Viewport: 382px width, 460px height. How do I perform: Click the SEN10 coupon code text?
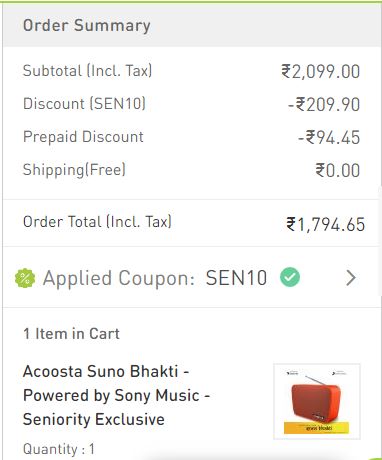236,278
